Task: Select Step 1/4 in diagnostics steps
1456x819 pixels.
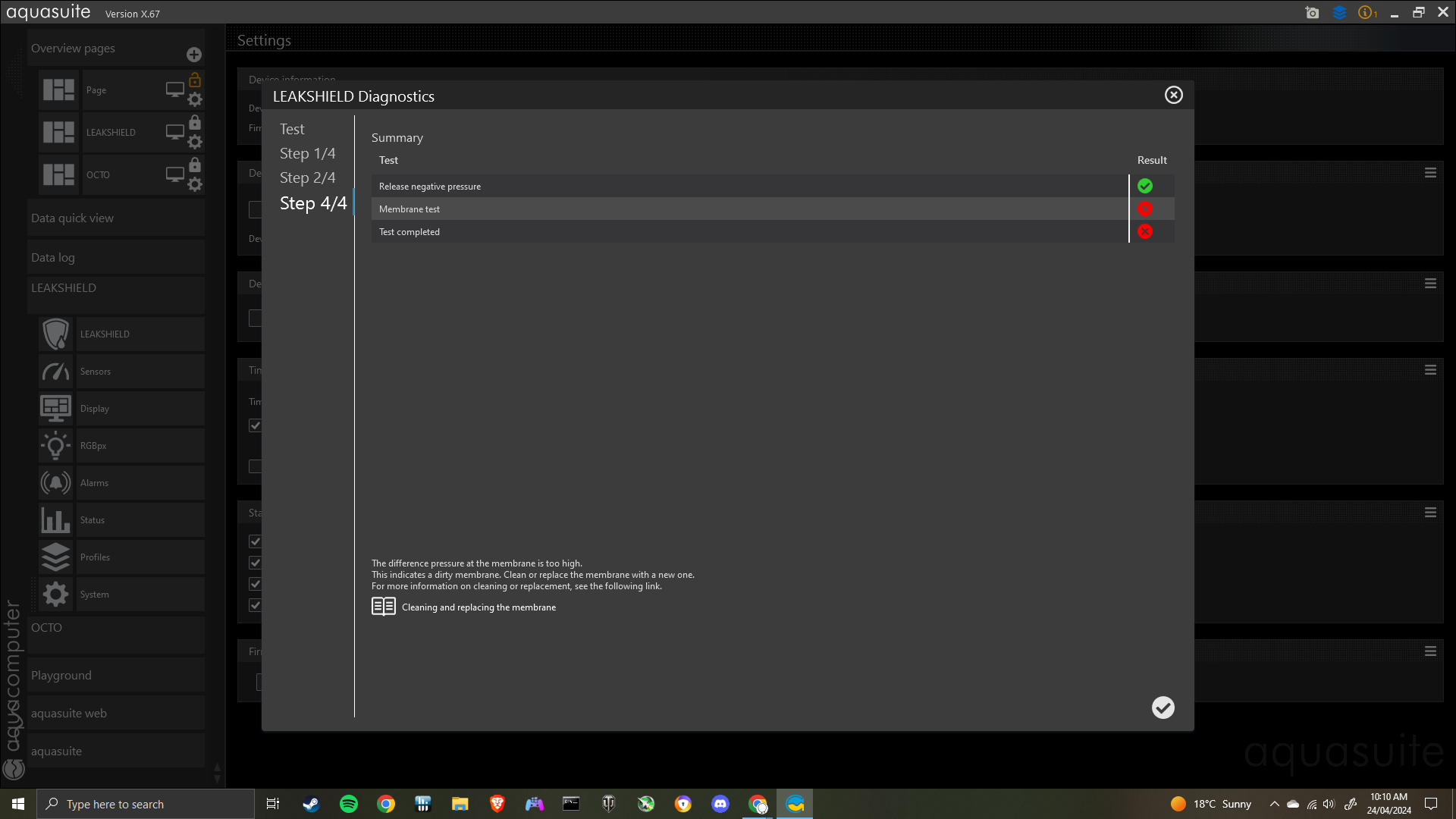Action: coord(307,153)
